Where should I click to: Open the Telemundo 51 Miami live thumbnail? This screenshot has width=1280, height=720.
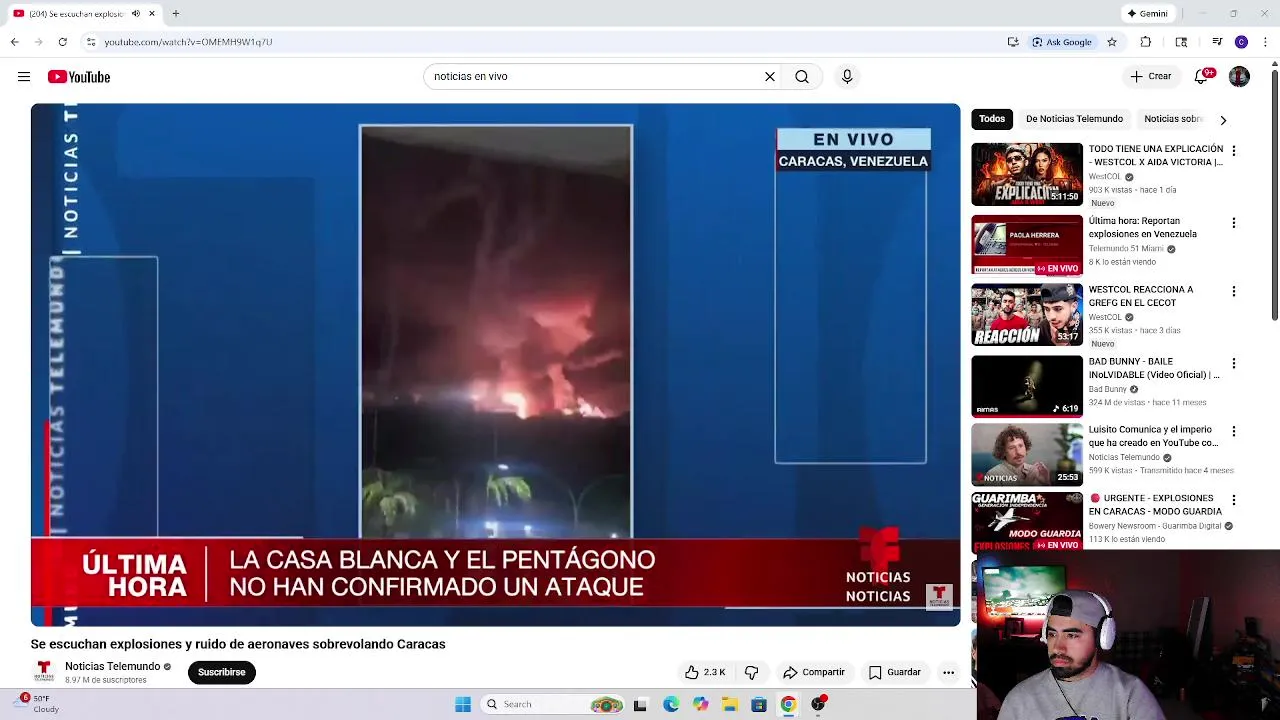(x=1027, y=246)
